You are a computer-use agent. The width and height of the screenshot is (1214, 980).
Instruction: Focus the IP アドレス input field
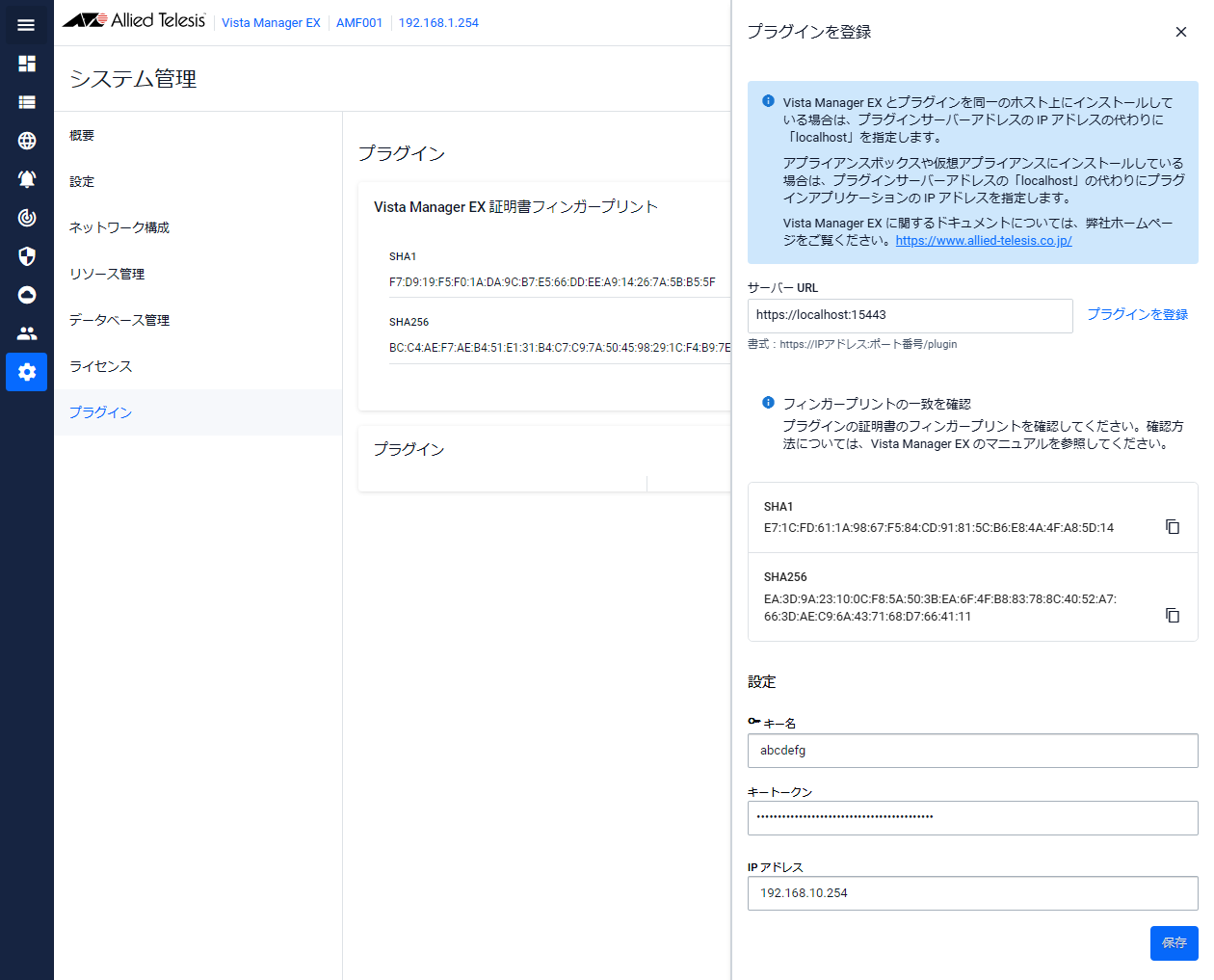pyautogui.click(x=973, y=893)
